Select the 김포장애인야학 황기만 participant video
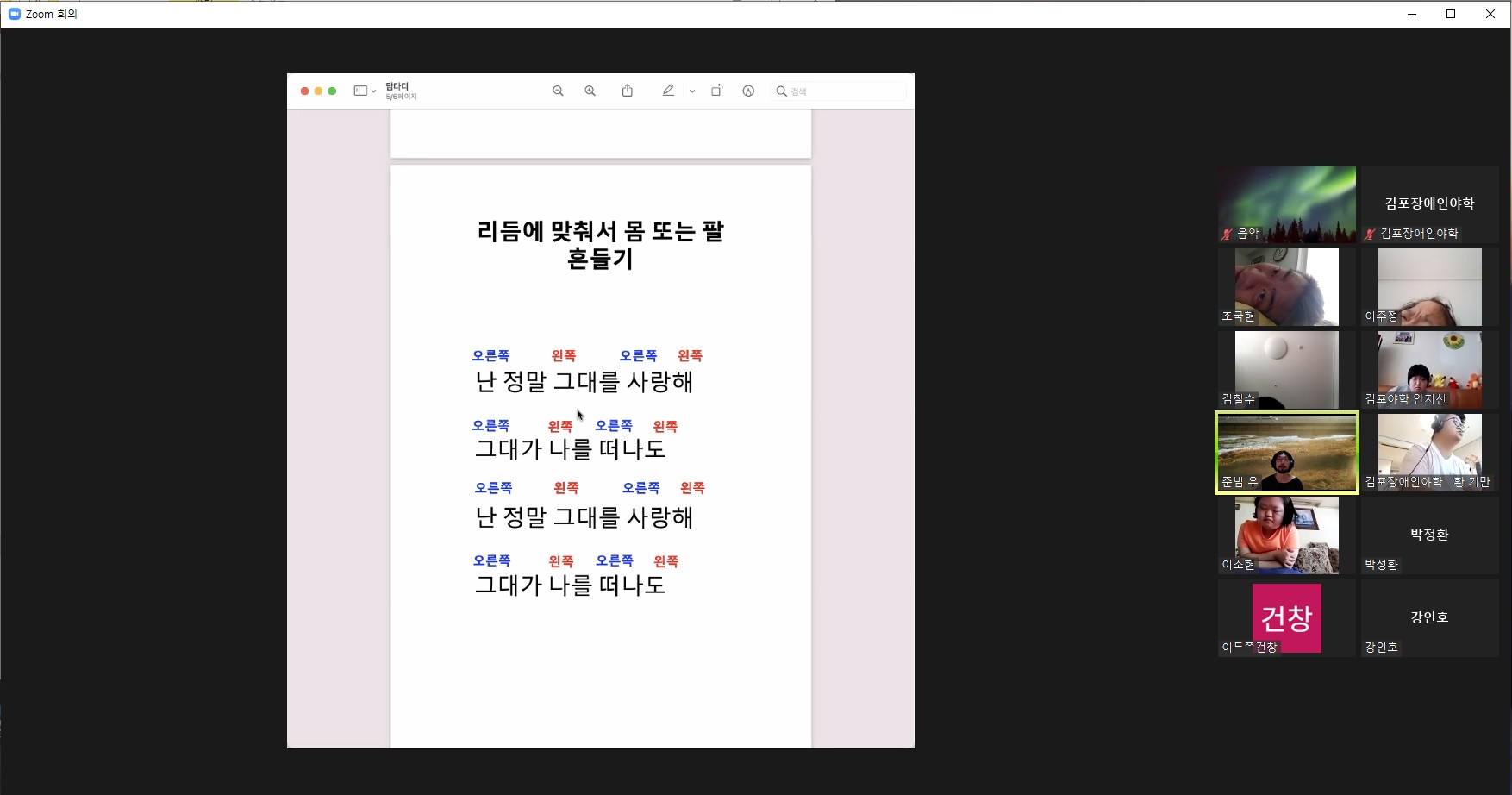The image size is (1512, 795). pos(1430,453)
